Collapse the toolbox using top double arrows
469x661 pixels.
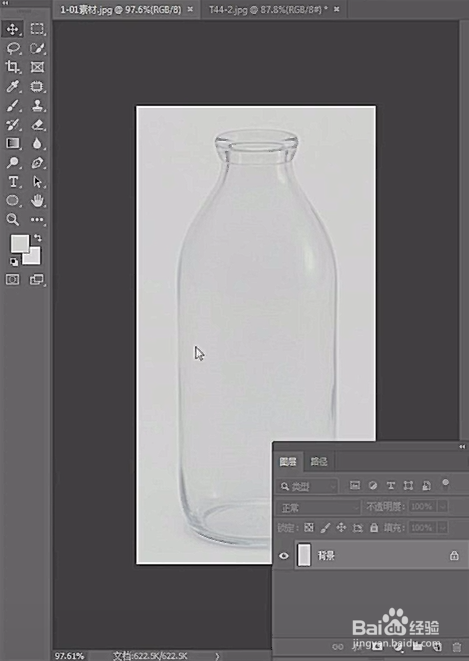tap(5, 3)
